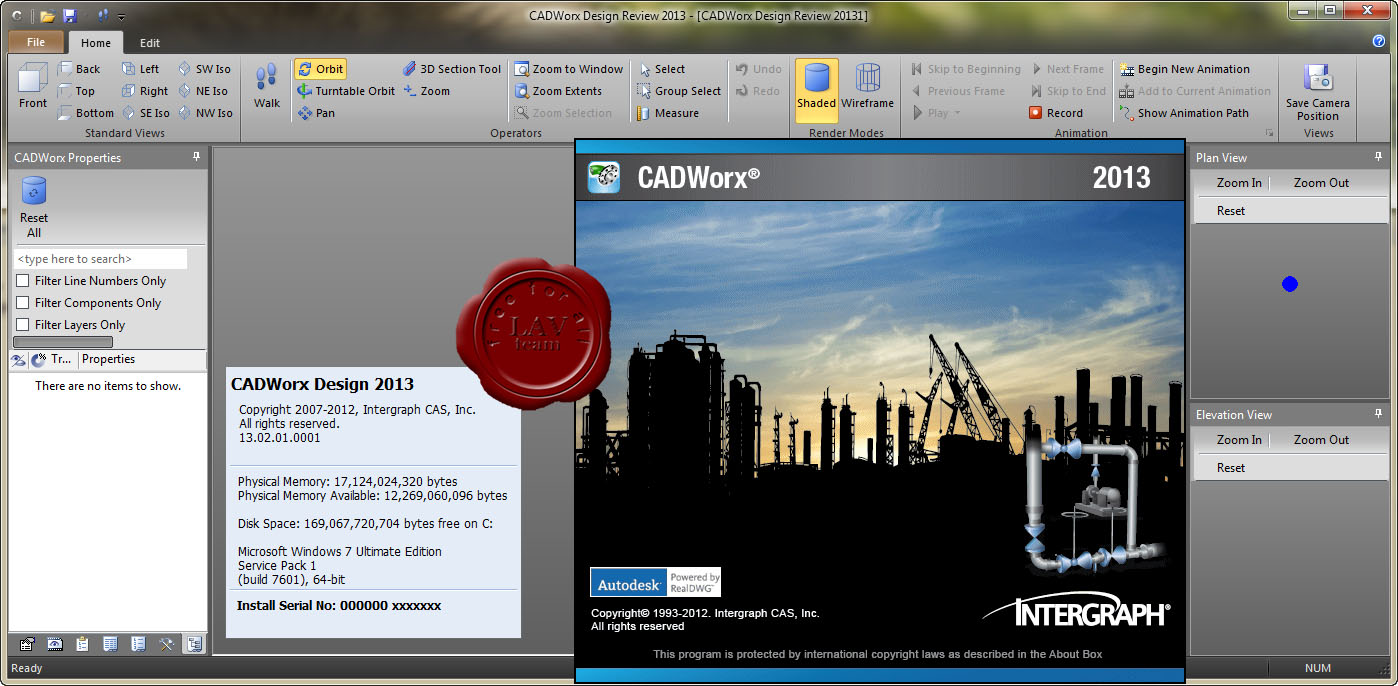Screen dimensions: 1398x686
Task: Activate the Walk tool
Action: pyautogui.click(x=267, y=86)
